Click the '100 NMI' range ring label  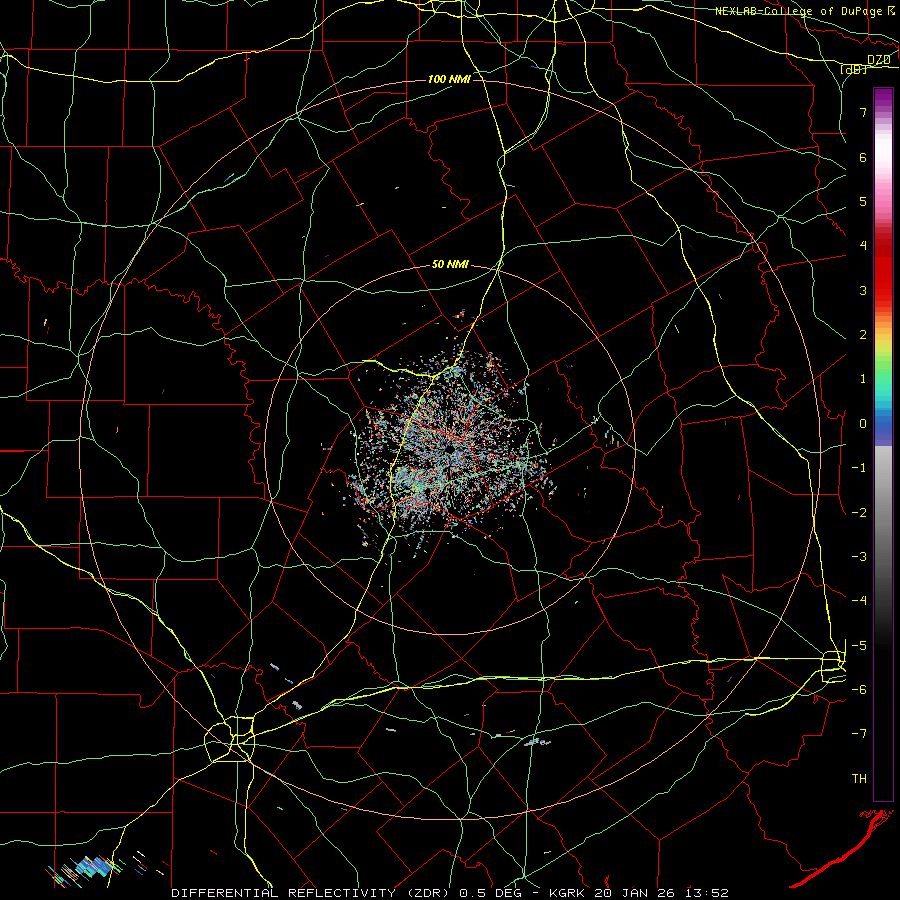[449, 79]
